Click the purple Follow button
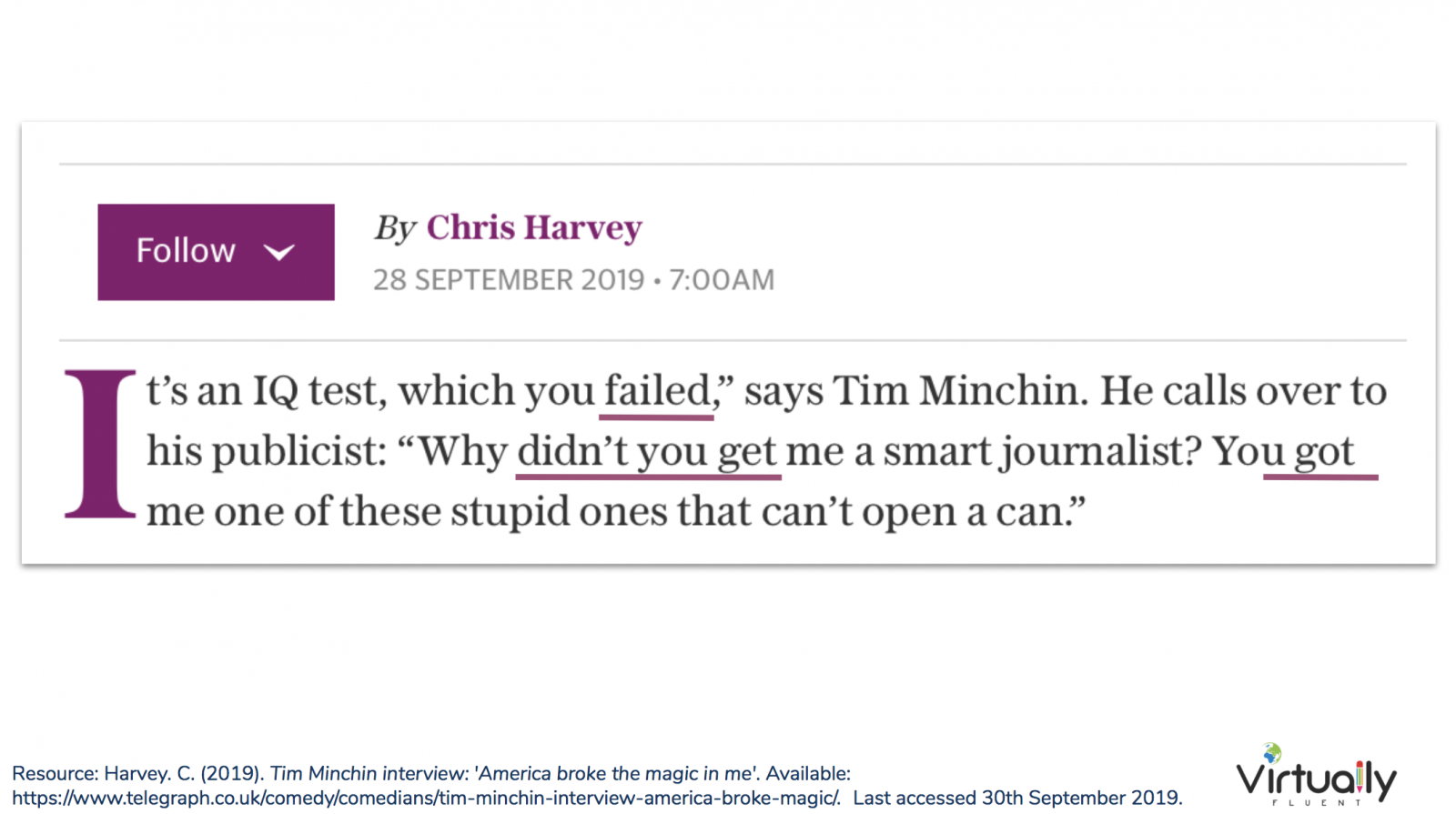1456x814 pixels. tap(216, 252)
